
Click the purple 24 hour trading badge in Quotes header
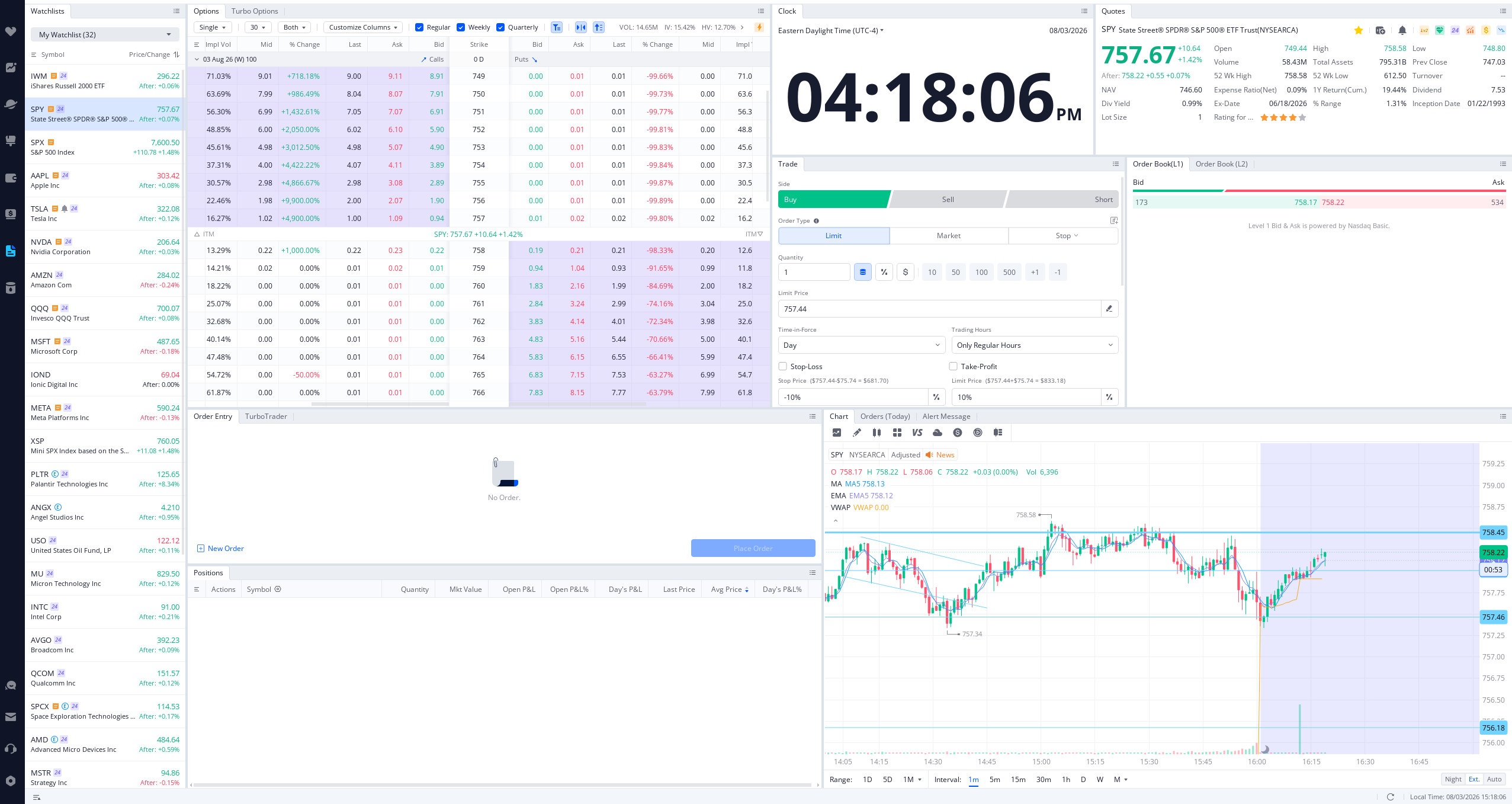1455,30
